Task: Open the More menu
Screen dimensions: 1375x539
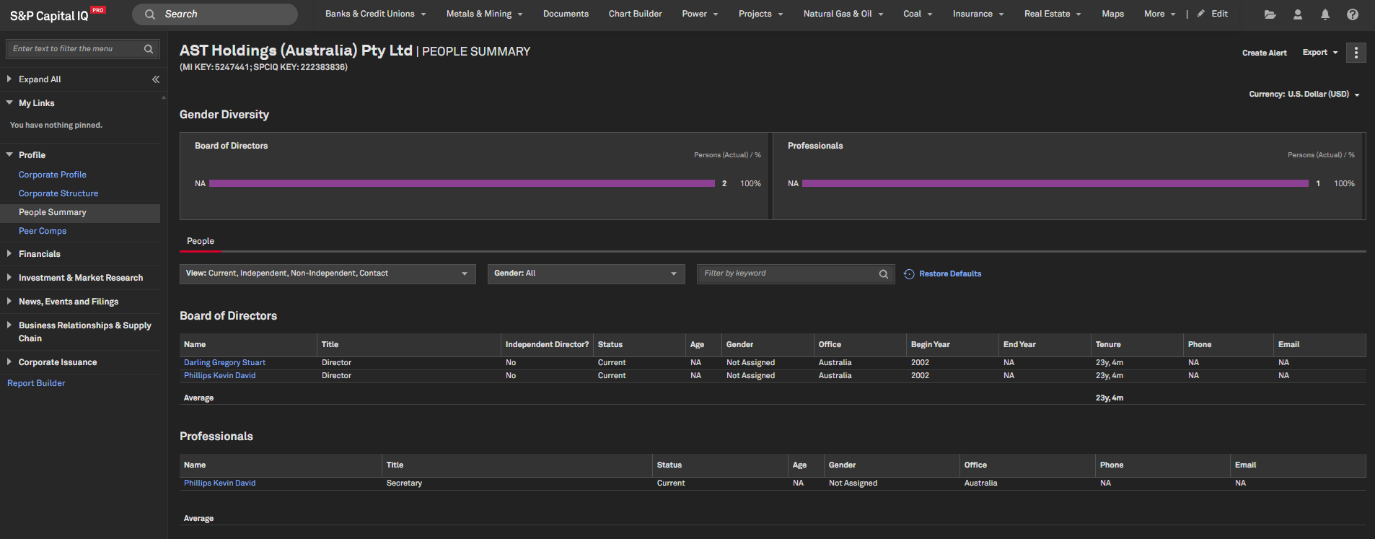Action: click(x=1160, y=14)
